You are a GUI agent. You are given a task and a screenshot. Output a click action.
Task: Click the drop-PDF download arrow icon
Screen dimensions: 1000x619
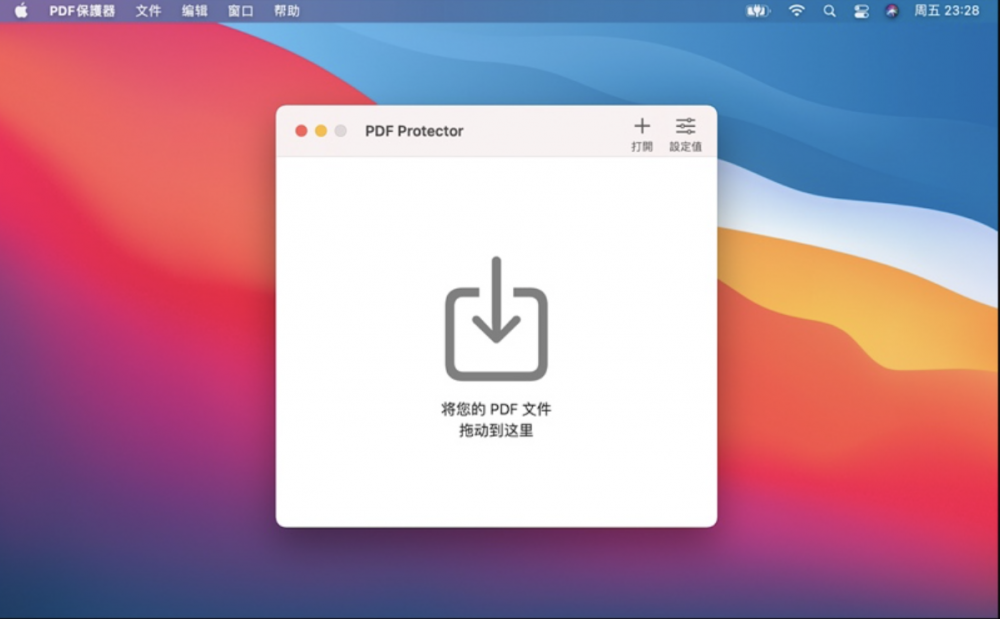[496, 318]
